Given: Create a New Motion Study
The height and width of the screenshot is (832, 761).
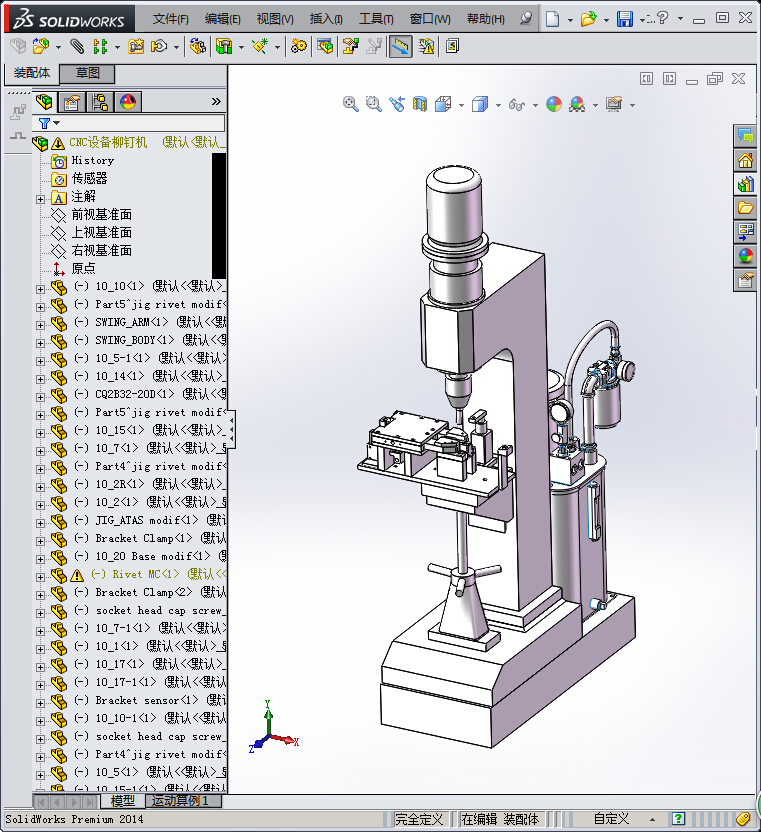Looking at the screenshot, I should [x=299, y=47].
